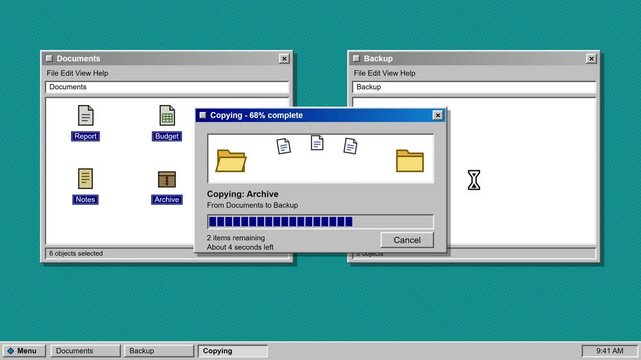Open Edit menu in Backup window
This screenshot has width=641, height=360.
[374, 73]
